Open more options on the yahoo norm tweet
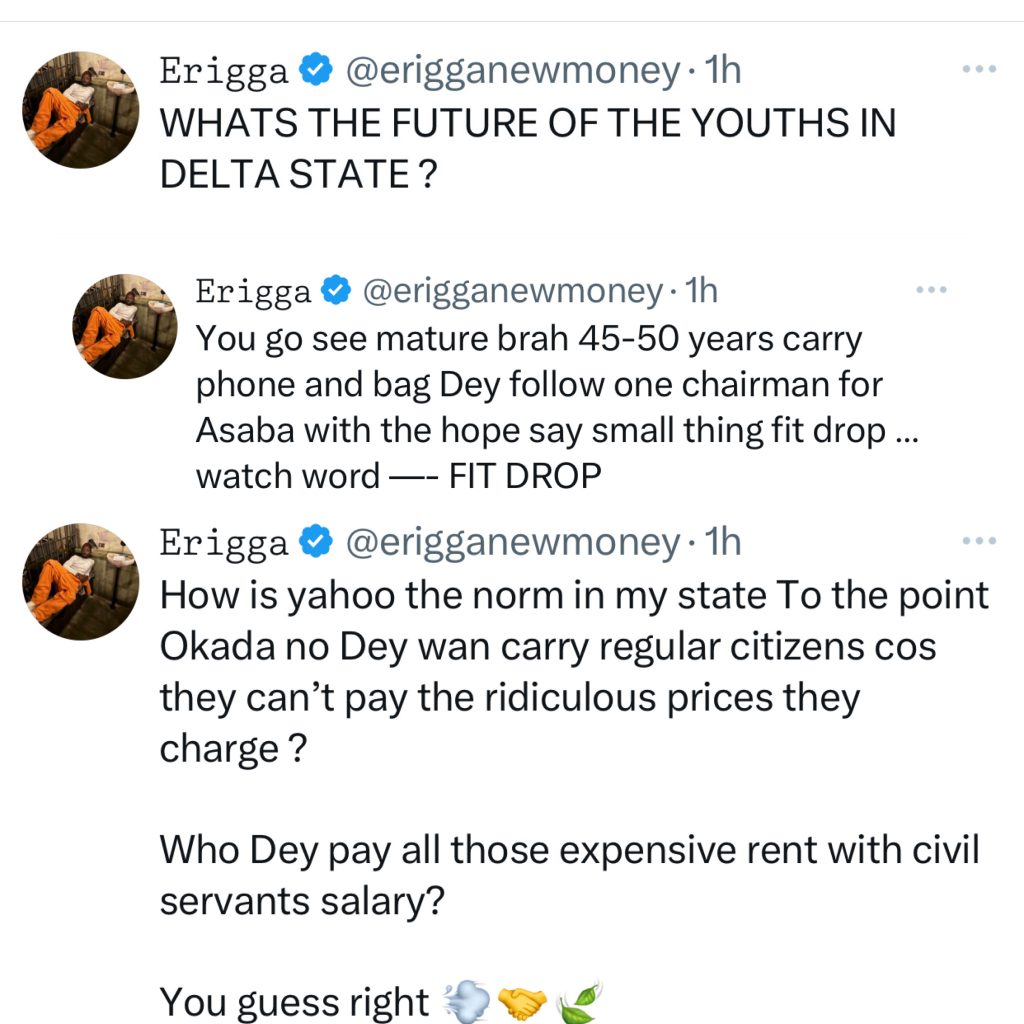 tap(979, 541)
